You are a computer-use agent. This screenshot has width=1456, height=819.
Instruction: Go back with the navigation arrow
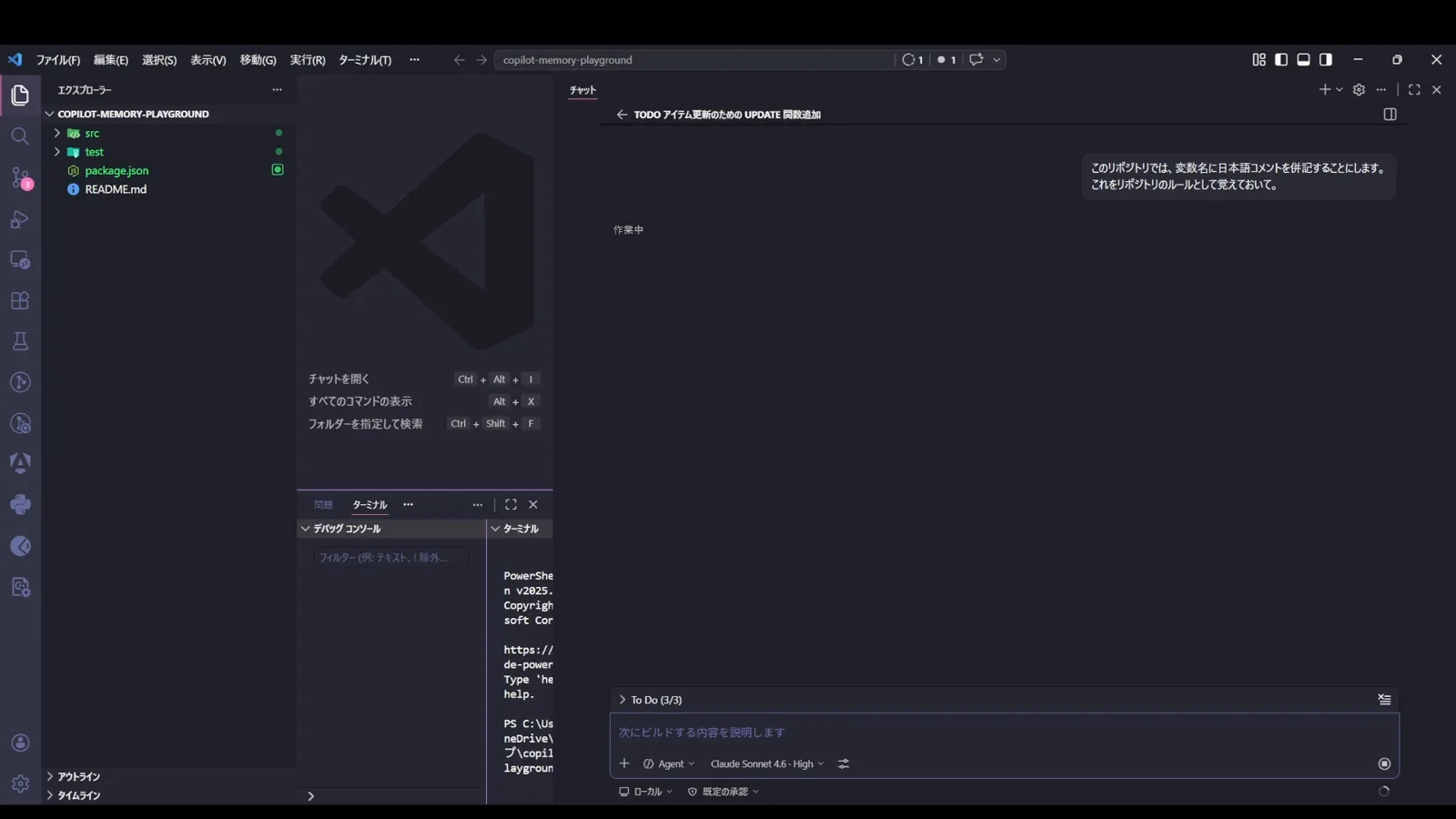[459, 59]
